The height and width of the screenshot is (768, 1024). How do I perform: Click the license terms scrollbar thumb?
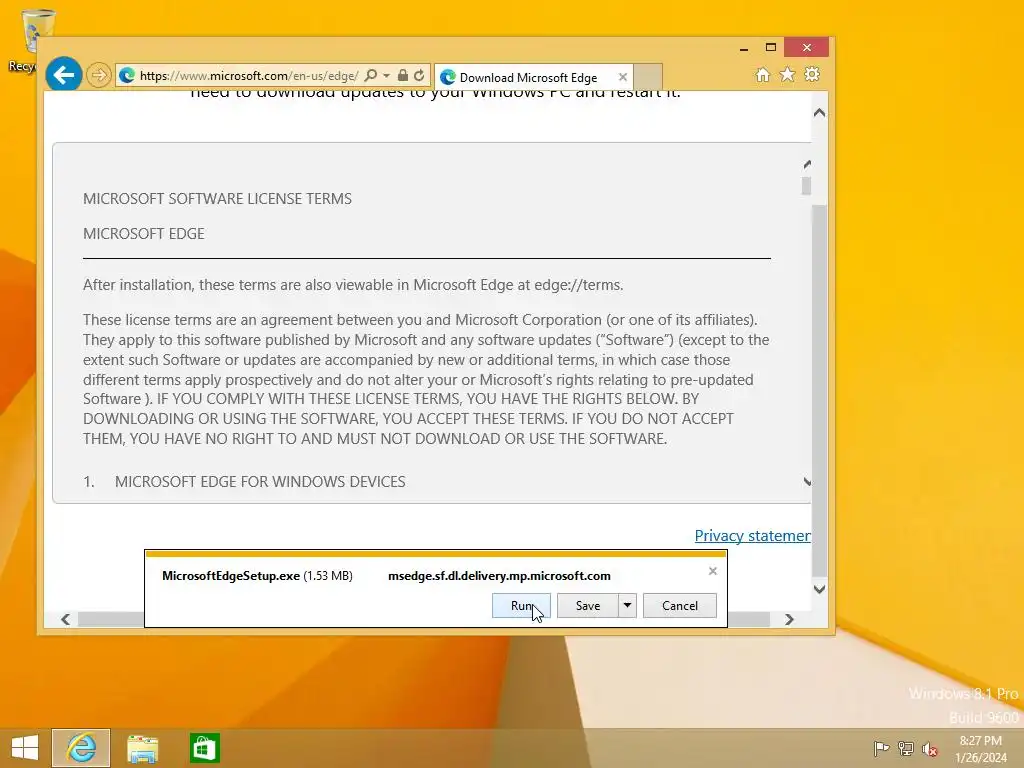click(807, 185)
